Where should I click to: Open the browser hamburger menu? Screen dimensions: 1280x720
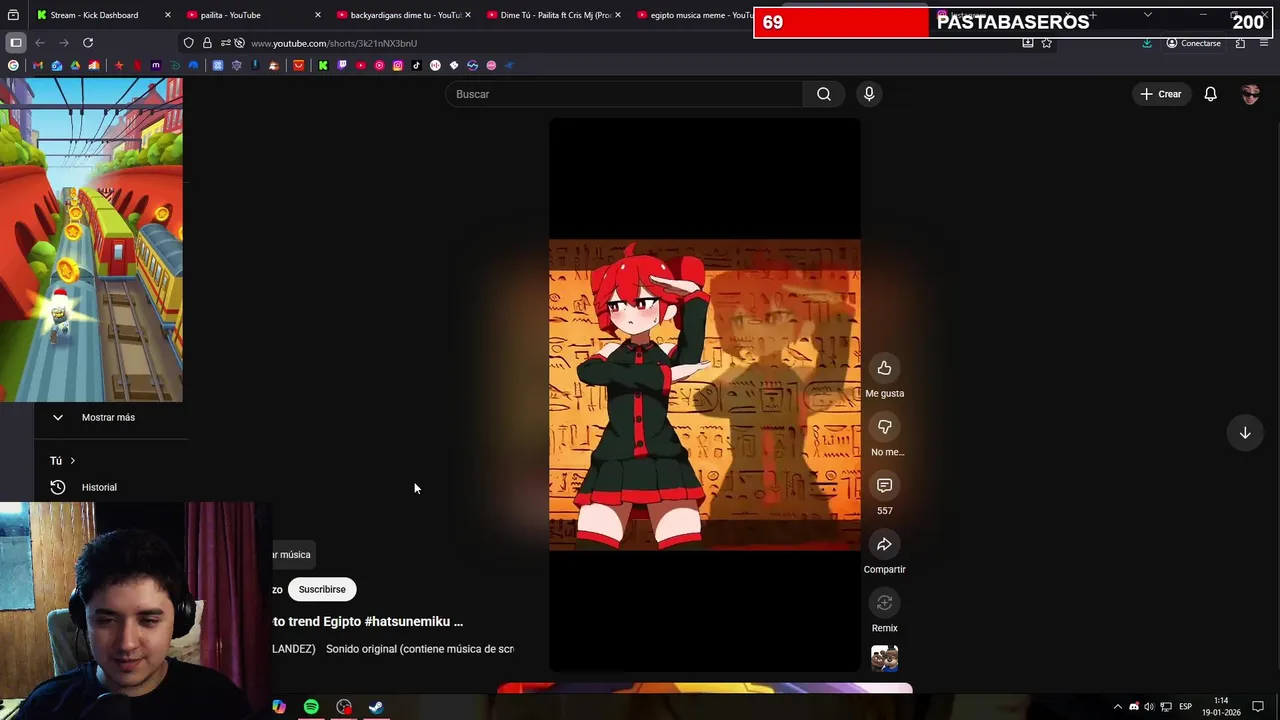pos(1265,43)
